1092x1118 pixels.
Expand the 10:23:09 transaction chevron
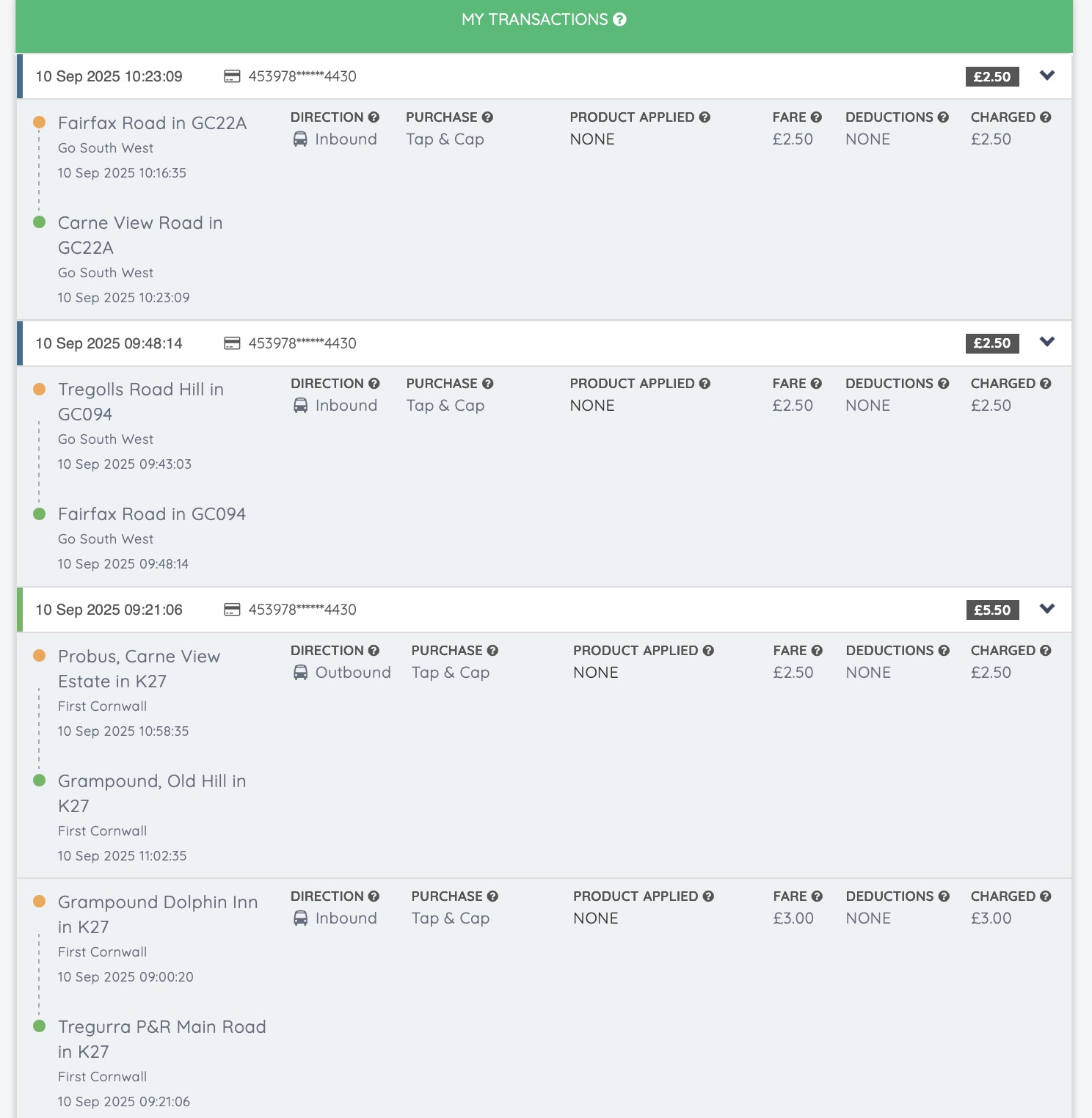[1047, 76]
